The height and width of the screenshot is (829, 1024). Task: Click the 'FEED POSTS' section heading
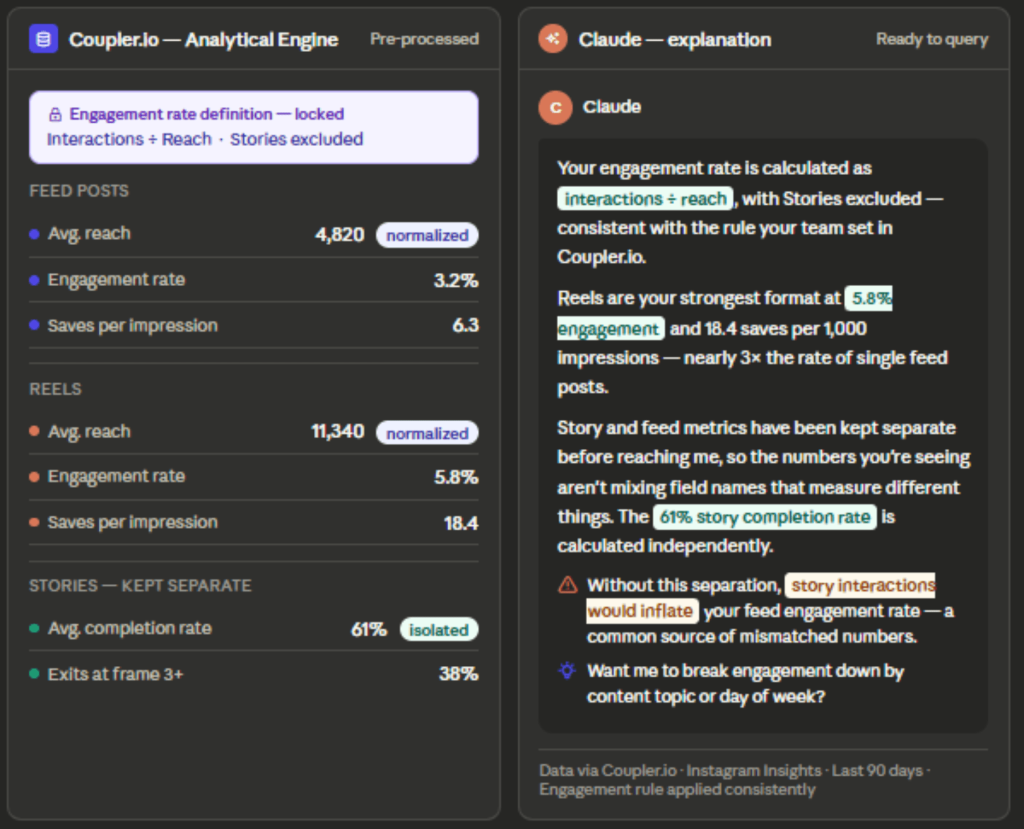pos(79,191)
